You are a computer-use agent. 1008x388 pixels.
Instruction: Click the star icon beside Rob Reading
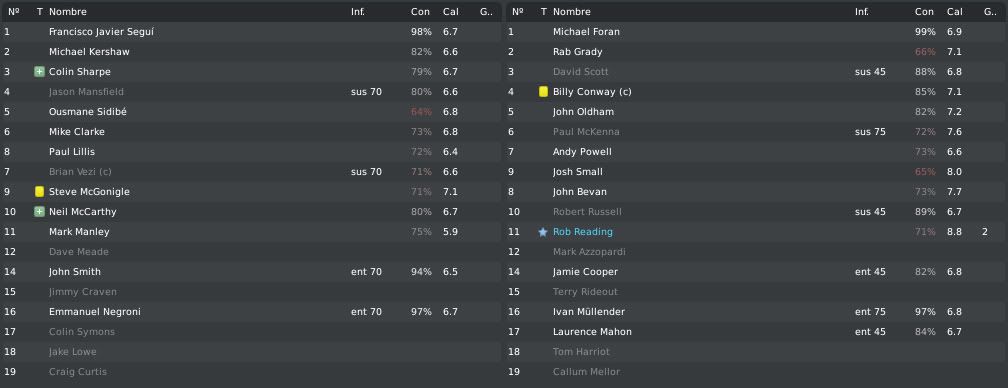543,232
